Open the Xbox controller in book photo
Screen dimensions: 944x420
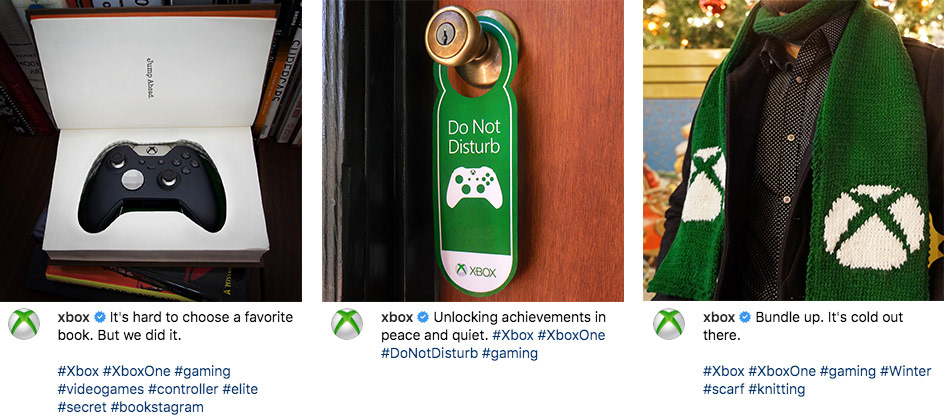151,150
